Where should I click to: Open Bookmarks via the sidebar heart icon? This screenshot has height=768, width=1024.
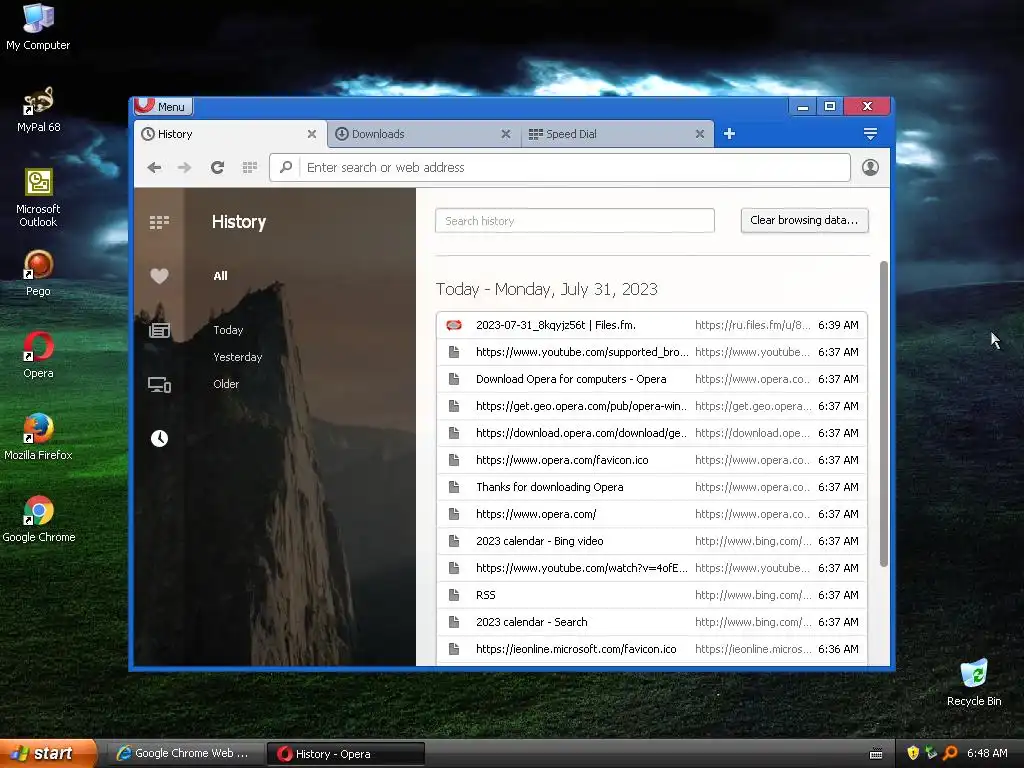point(159,276)
